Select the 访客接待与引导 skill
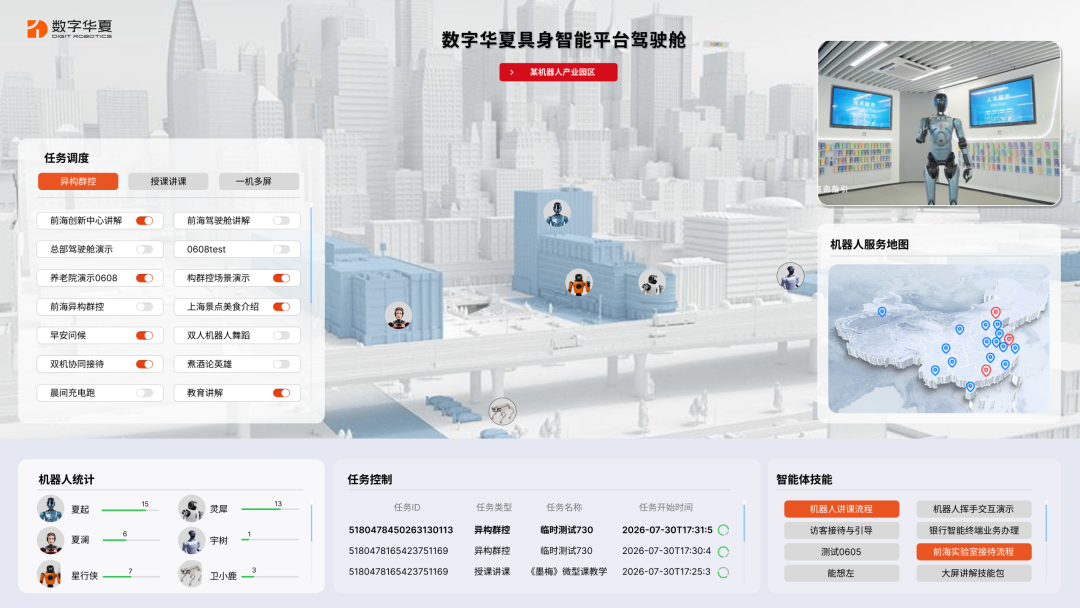The height and width of the screenshot is (608, 1080). 841,530
